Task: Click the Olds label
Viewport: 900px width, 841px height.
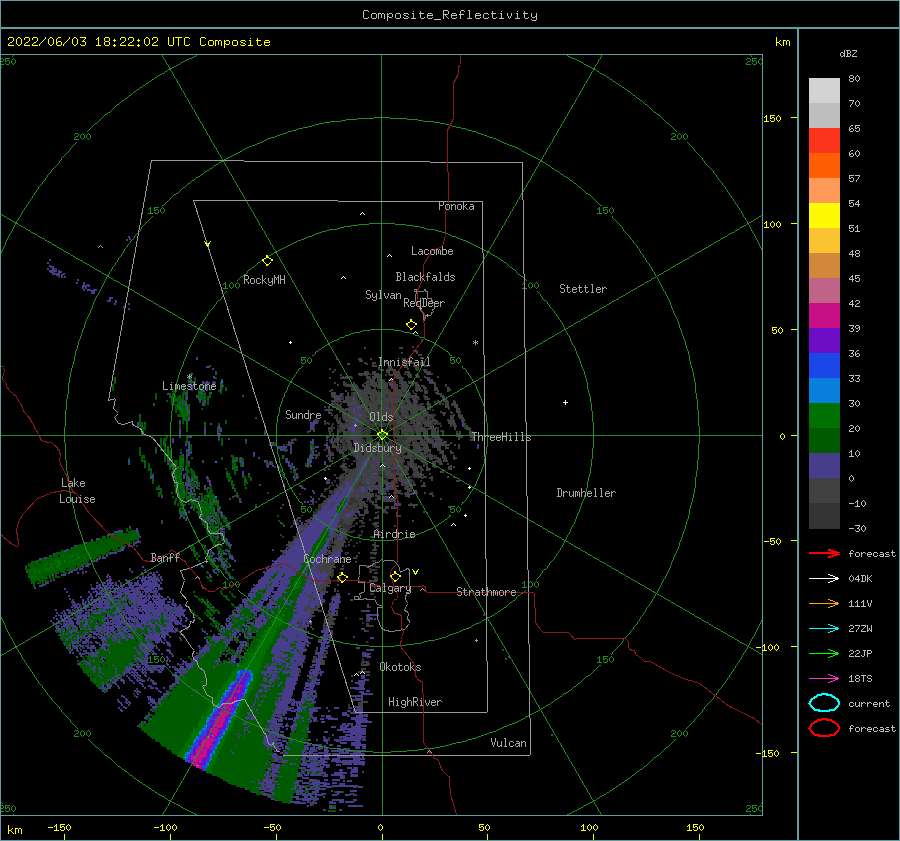Action: point(381,417)
